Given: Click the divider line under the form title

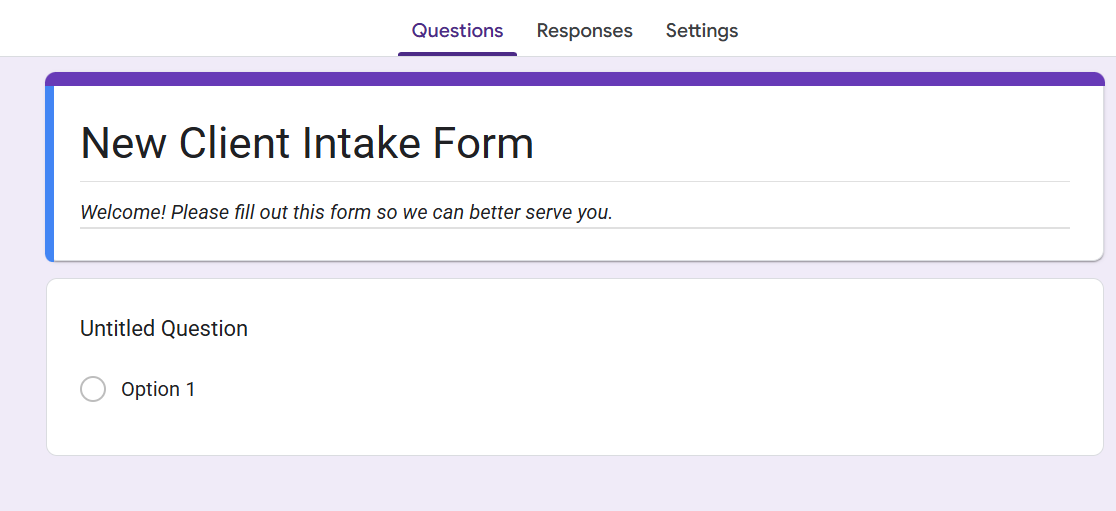Looking at the screenshot, I should click(x=575, y=182).
